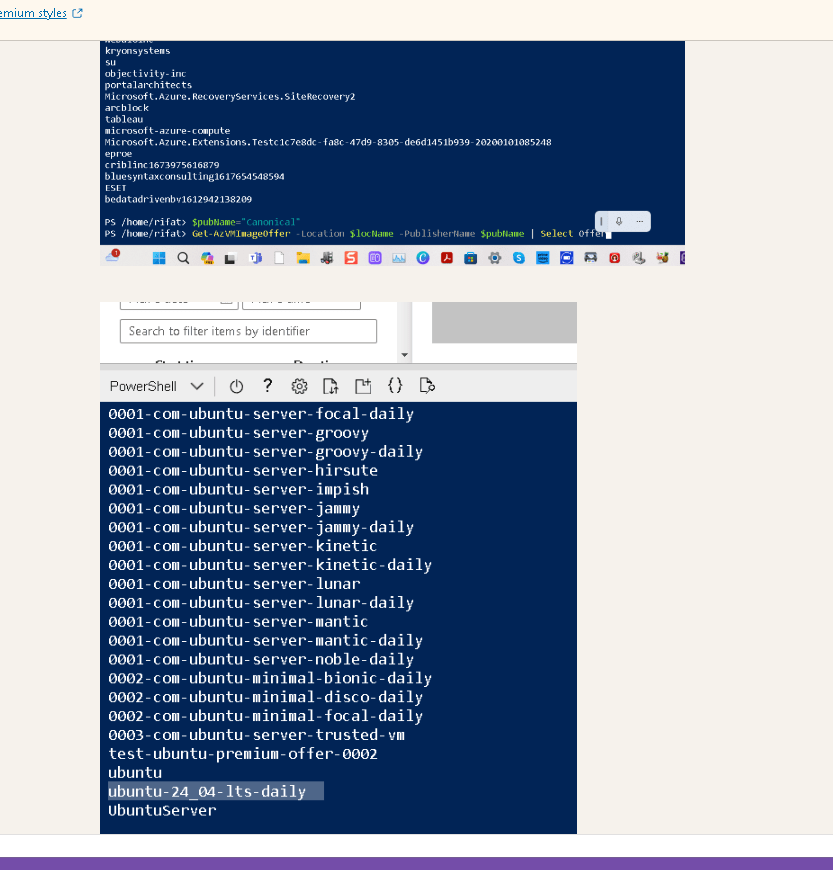Open the blank document app in the taskbar
This screenshot has height=870, width=833.
(279, 258)
